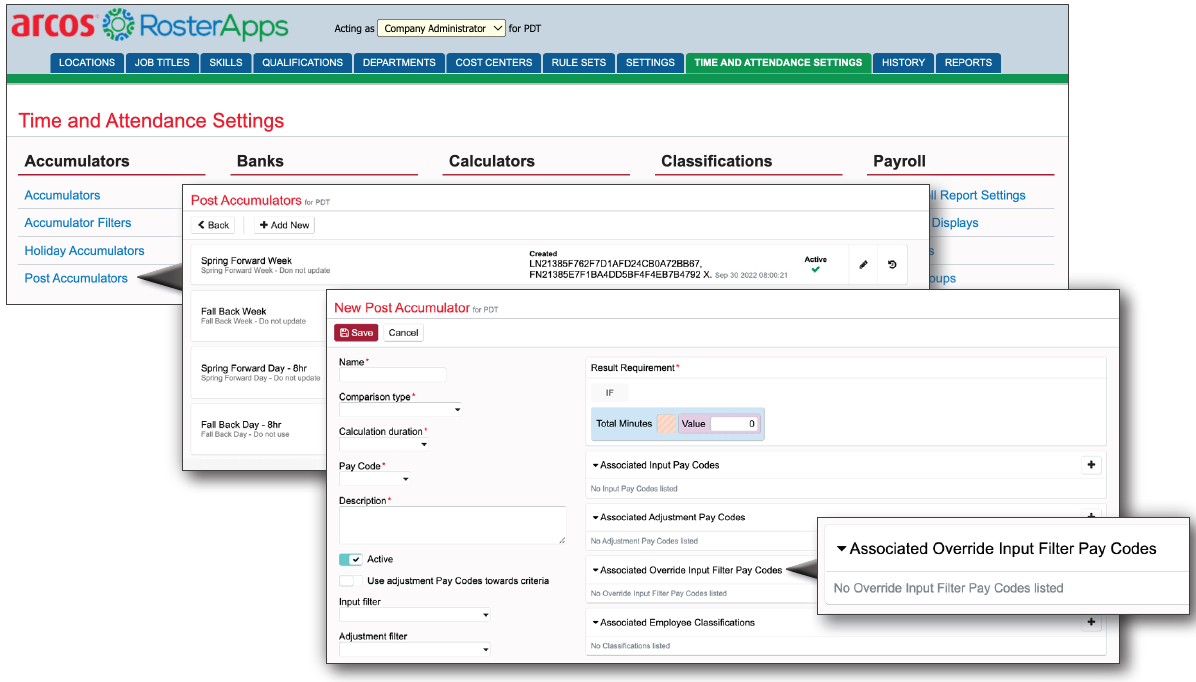
Task: Click the Arcos RosterApps logo
Action: click(x=150, y=27)
